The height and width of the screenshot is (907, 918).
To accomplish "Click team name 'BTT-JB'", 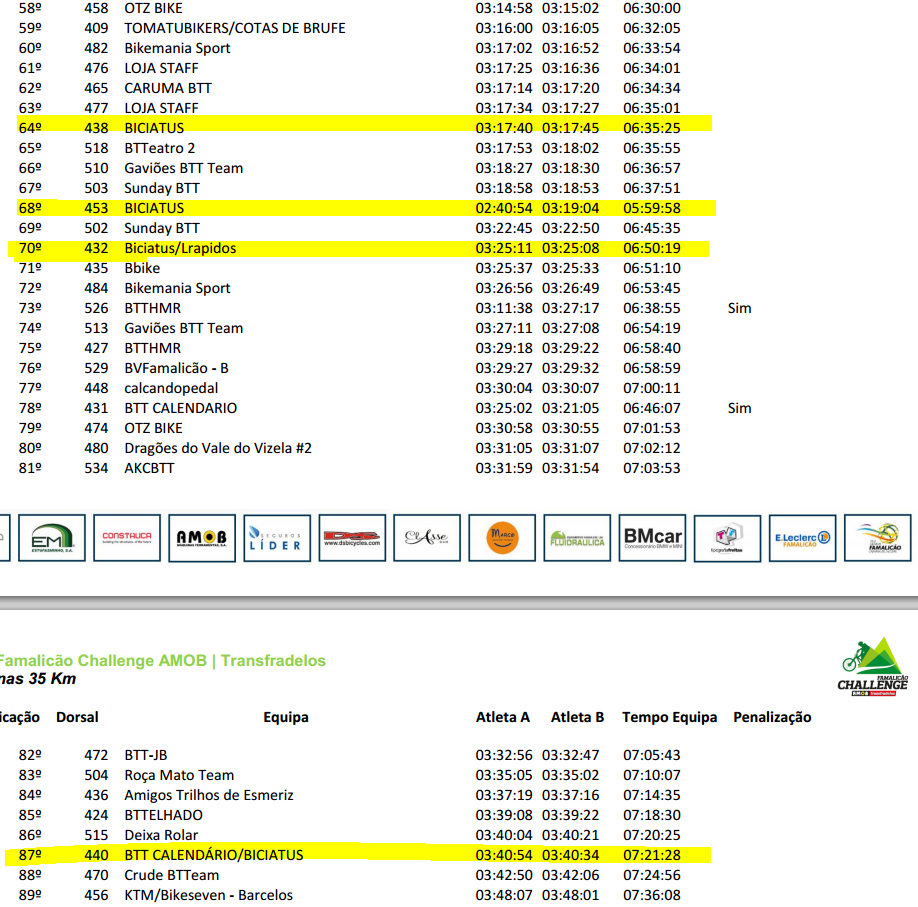I will point(146,755).
